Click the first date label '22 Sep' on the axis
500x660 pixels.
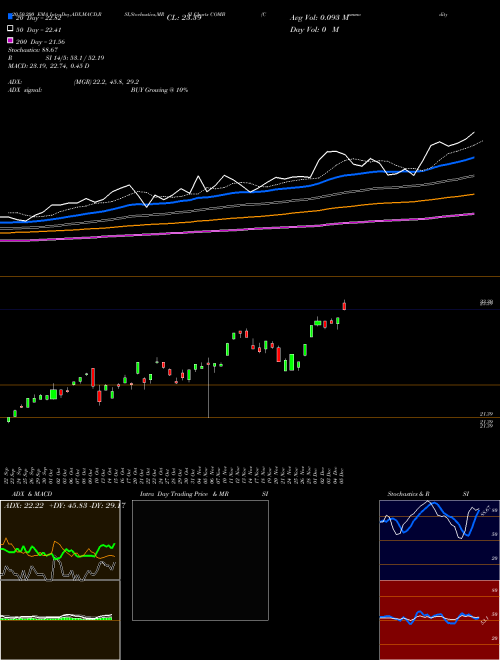7,475
